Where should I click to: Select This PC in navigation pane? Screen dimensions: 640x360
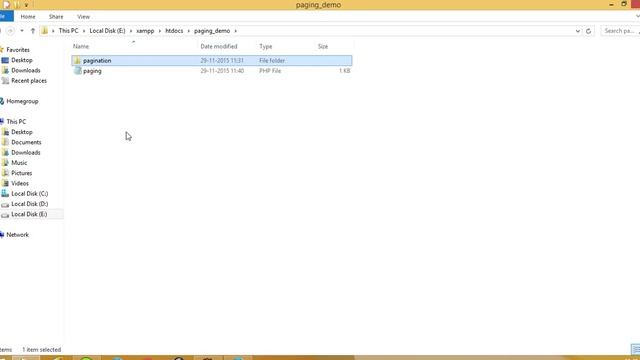coord(16,122)
